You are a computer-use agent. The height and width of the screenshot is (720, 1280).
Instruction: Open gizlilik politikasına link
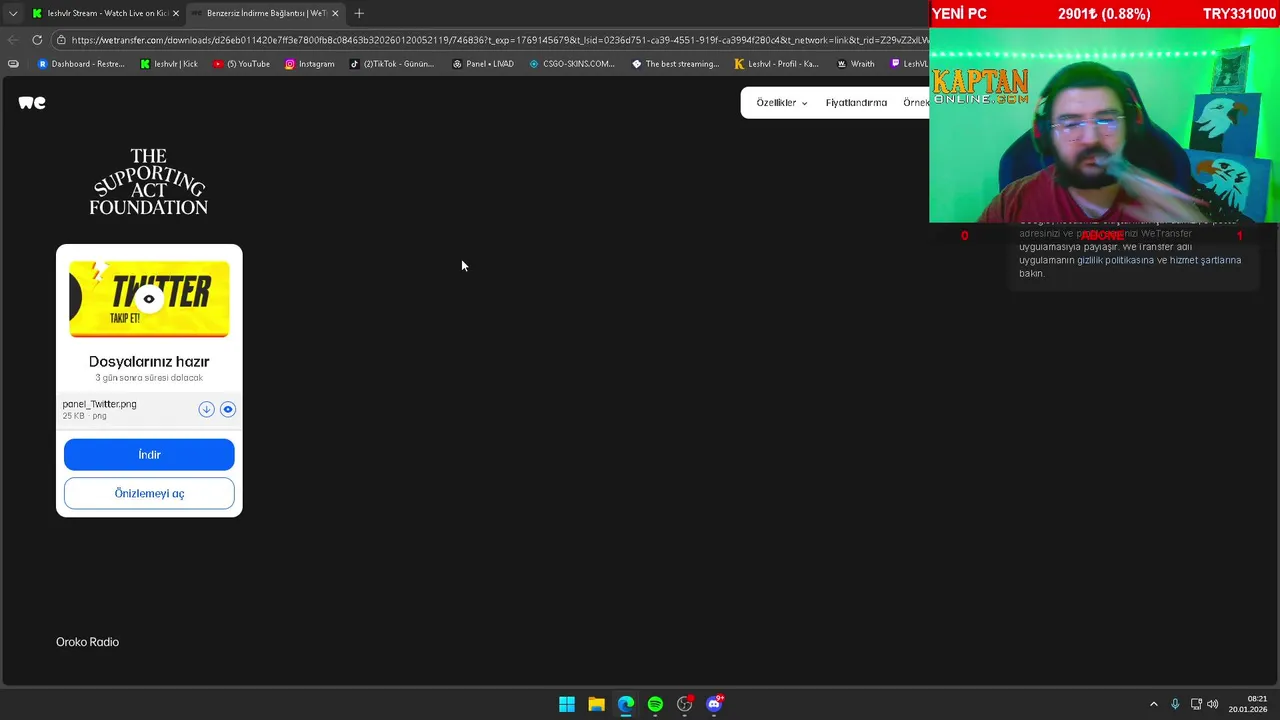[1115, 260]
